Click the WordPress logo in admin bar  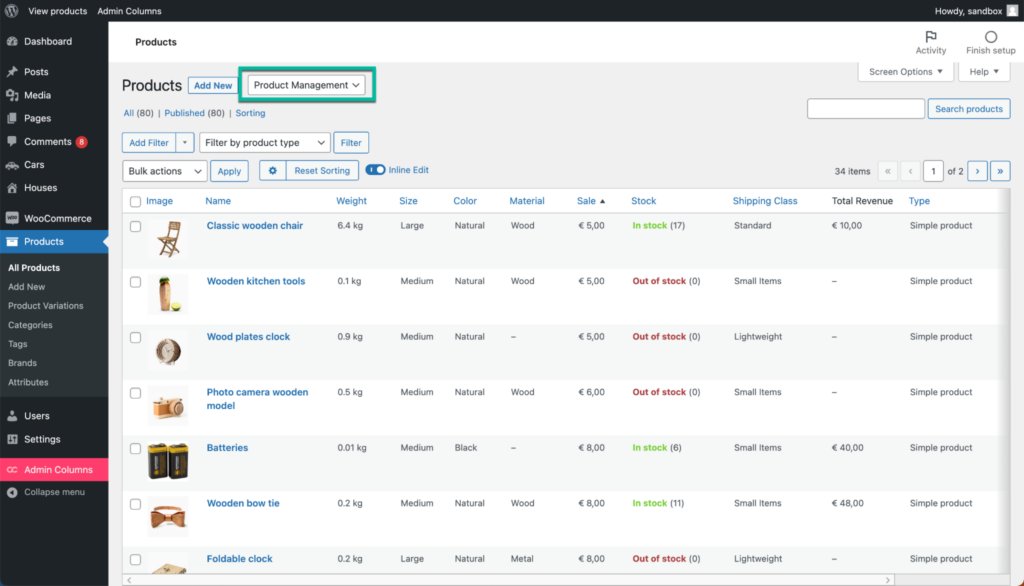(10, 10)
